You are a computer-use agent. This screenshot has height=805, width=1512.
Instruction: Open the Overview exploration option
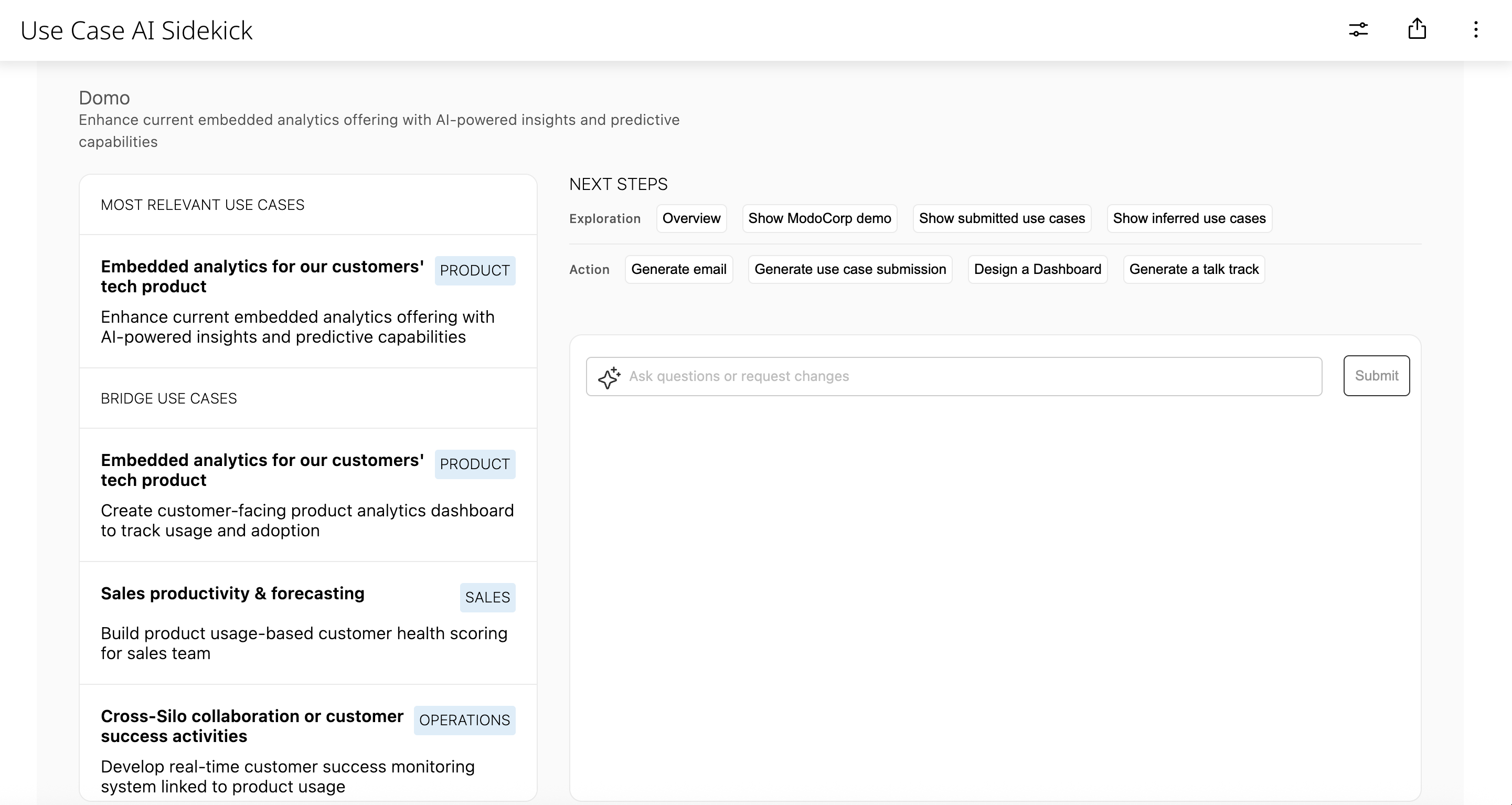tap(691, 218)
